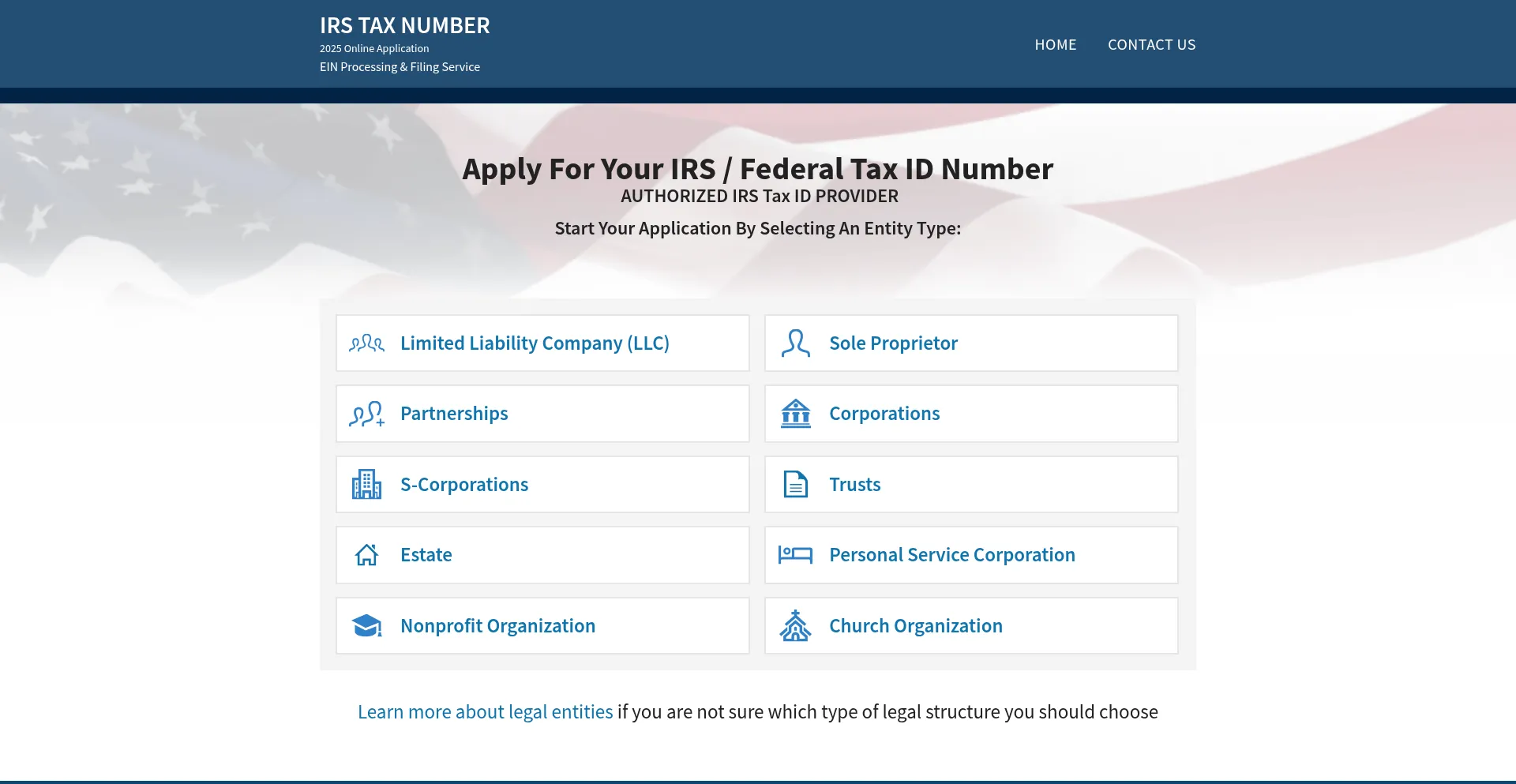Click the IRS TAX NUMBER site title
1516x784 pixels.
[x=404, y=26]
